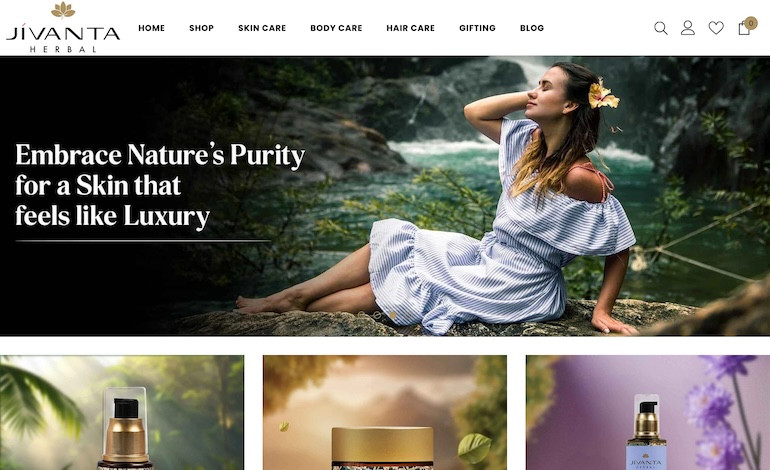This screenshot has width=770, height=470.
Task: Open the Shop menu
Action: click(x=201, y=28)
